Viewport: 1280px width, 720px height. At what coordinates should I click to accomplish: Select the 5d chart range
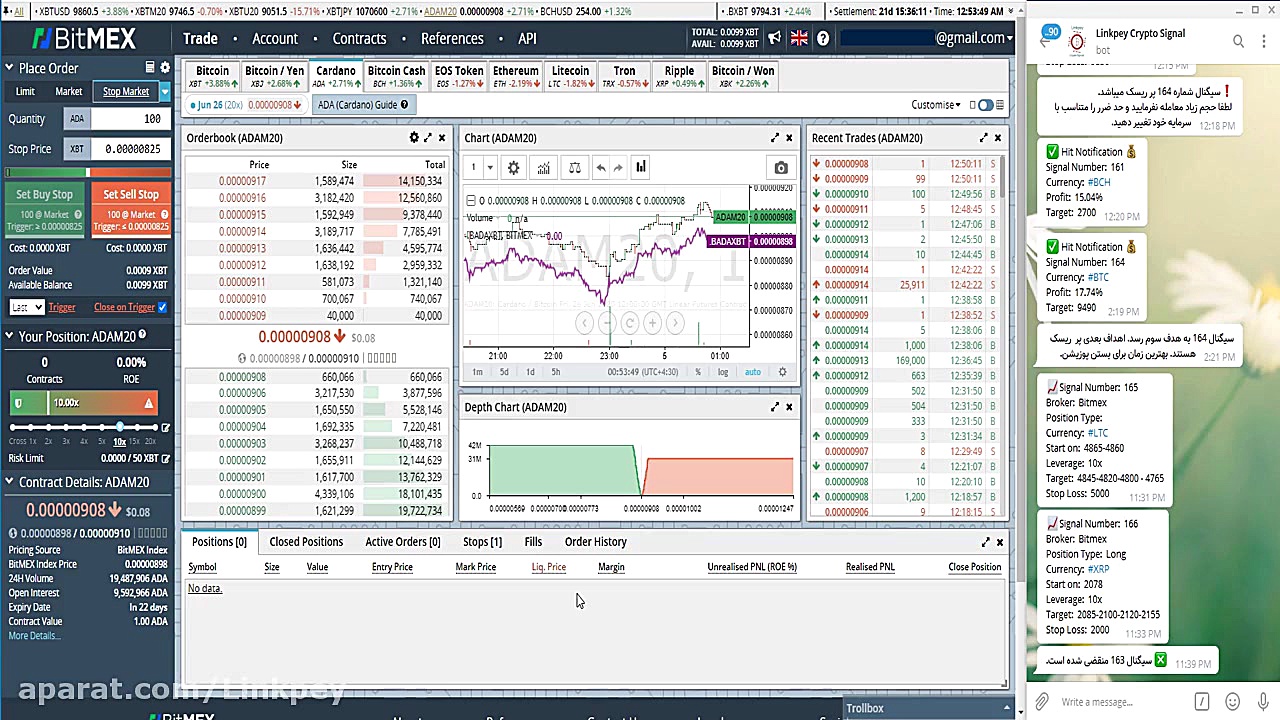pyautogui.click(x=504, y=372)
